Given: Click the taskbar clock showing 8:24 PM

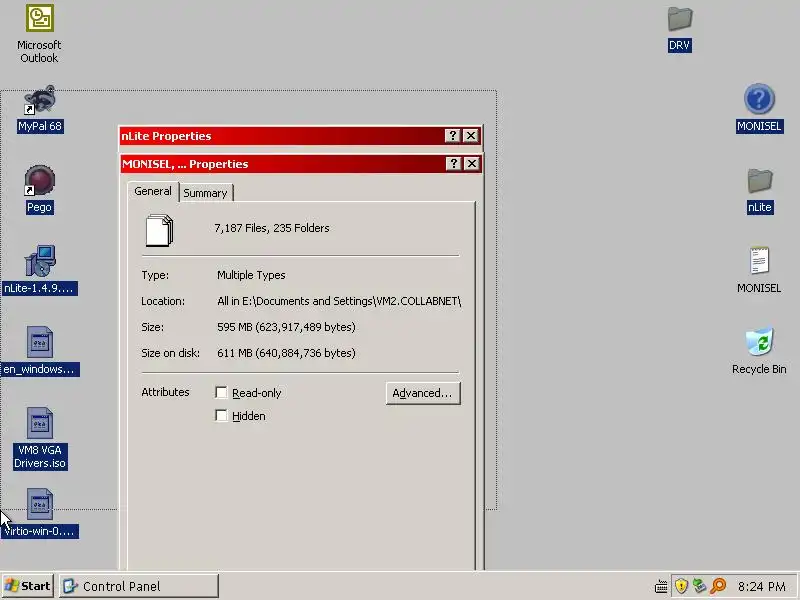Looking at the screenshot, I should (762, 586).
